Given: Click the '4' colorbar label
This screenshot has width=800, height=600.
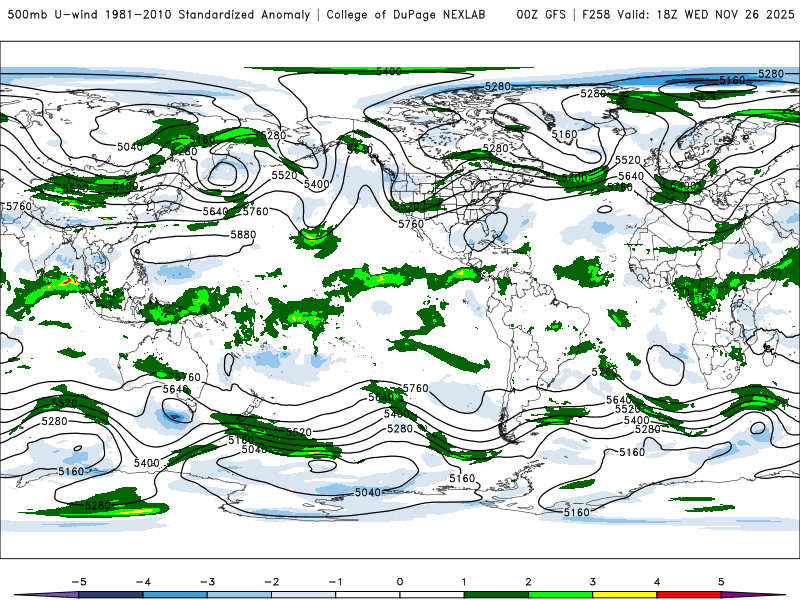Looking at the screenshot, I should 657,582.
